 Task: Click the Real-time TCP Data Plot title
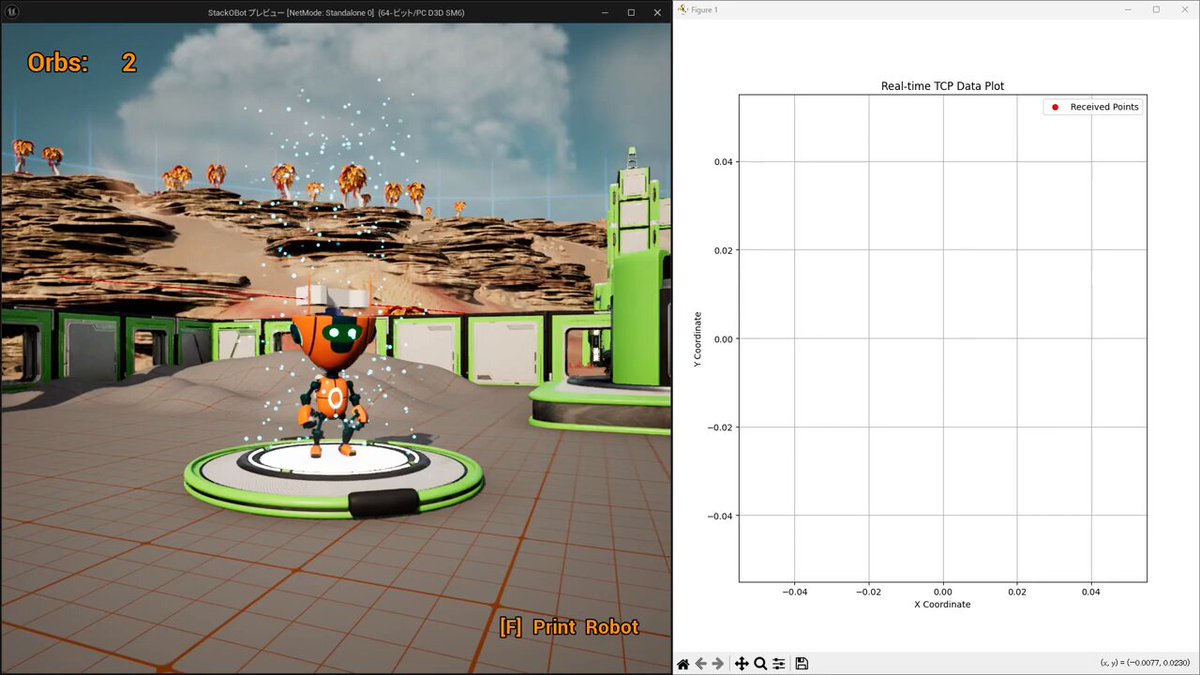point(943,86)
